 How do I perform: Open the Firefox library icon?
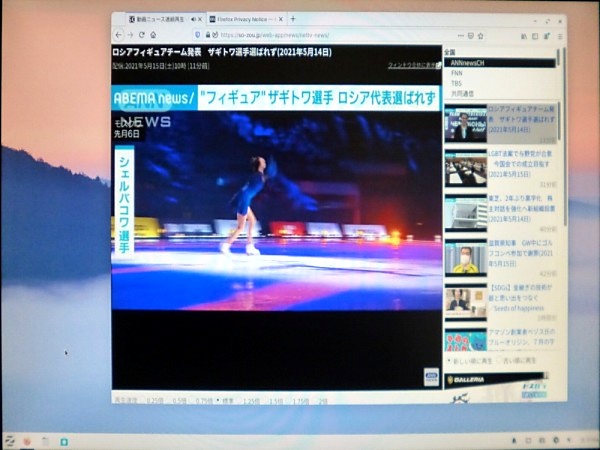click(x=524, y=36)
